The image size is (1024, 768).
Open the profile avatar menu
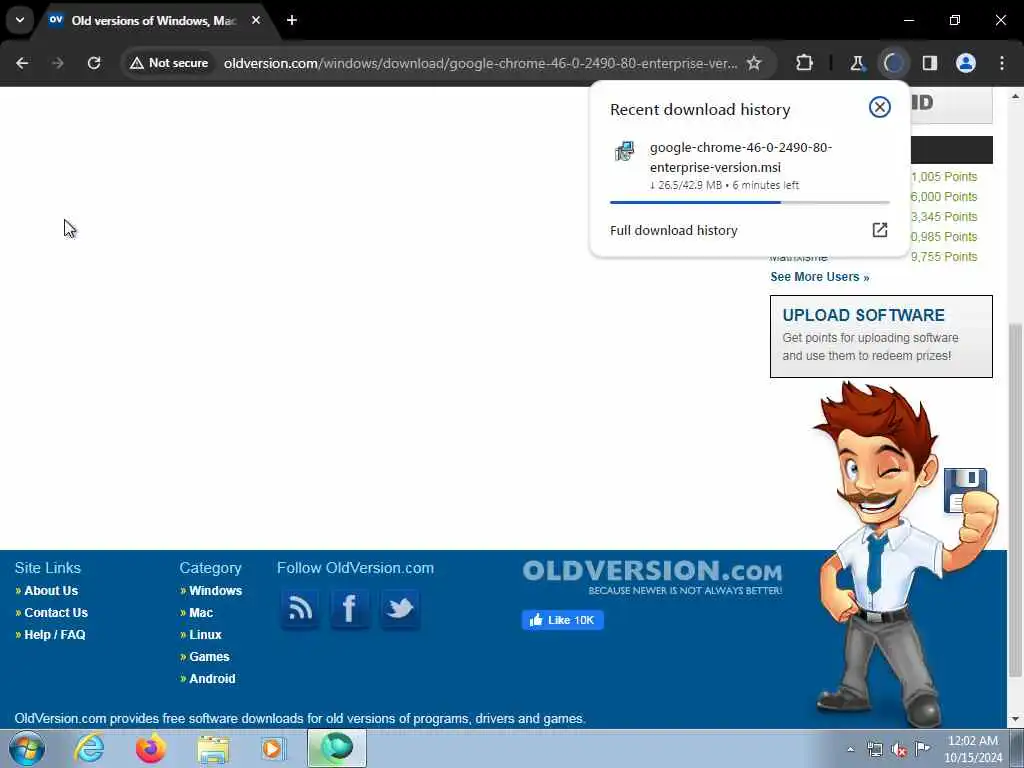pos(966,63)
